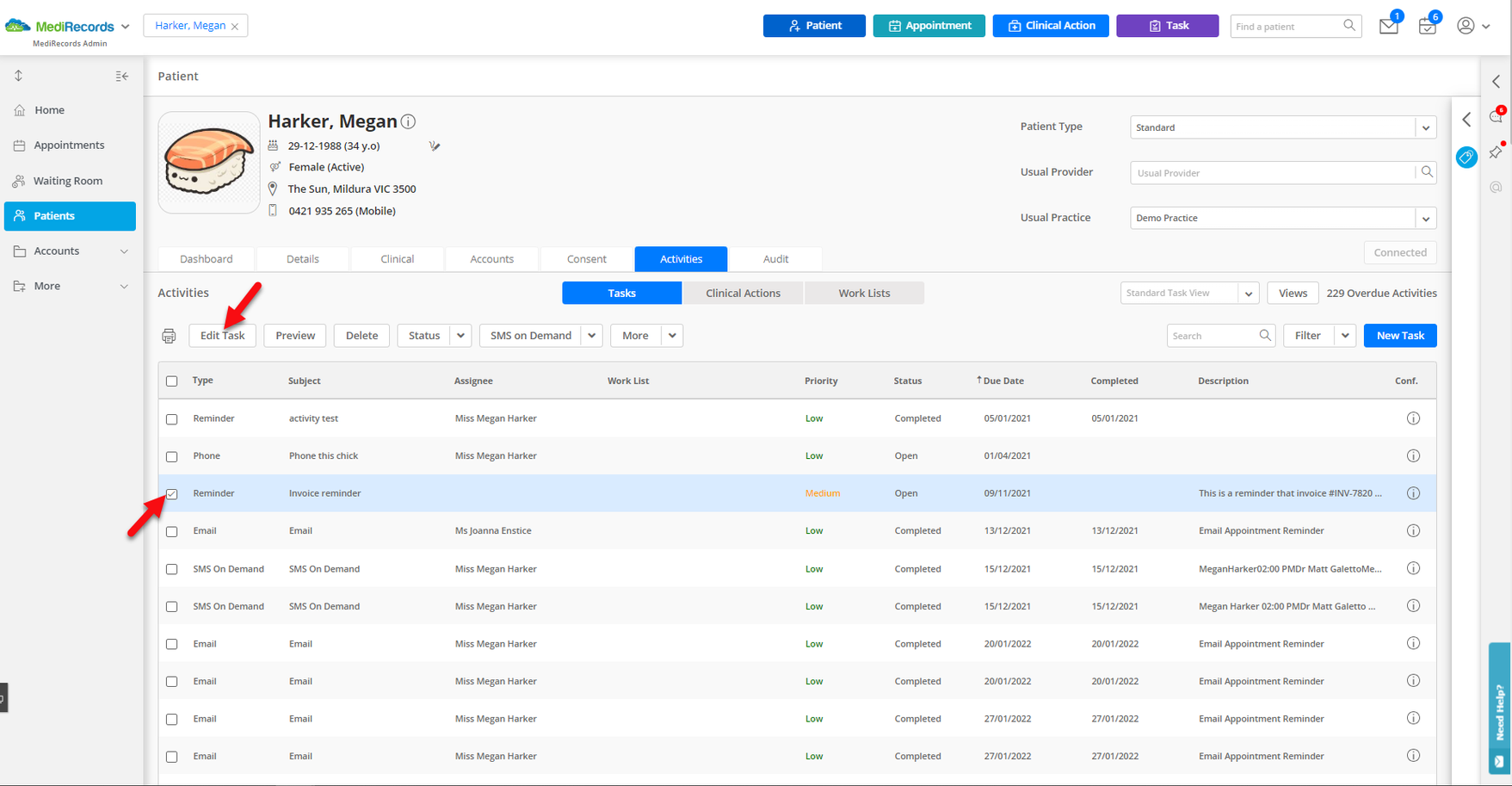The width and height of the screenshot is (1512, 786).
Task: Click the Edit Task button
Action: [x=222, y=336]
